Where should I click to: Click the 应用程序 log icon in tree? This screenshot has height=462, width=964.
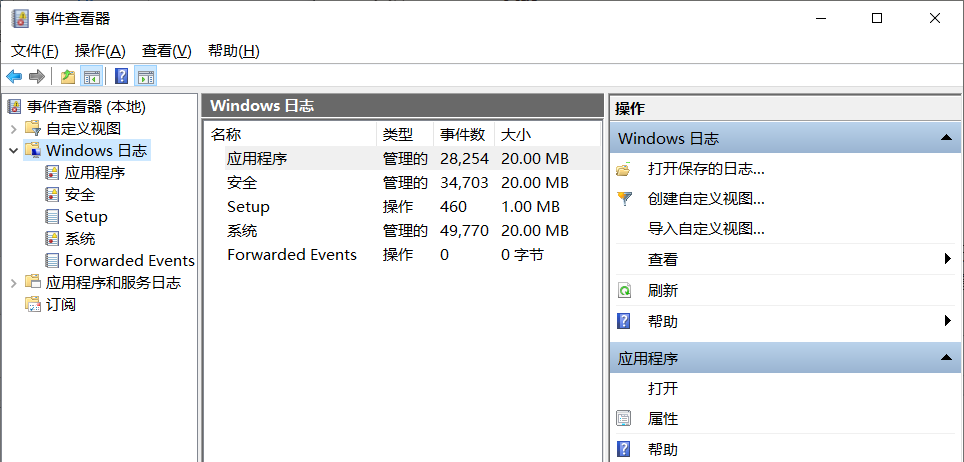click(x=52, y=172)
